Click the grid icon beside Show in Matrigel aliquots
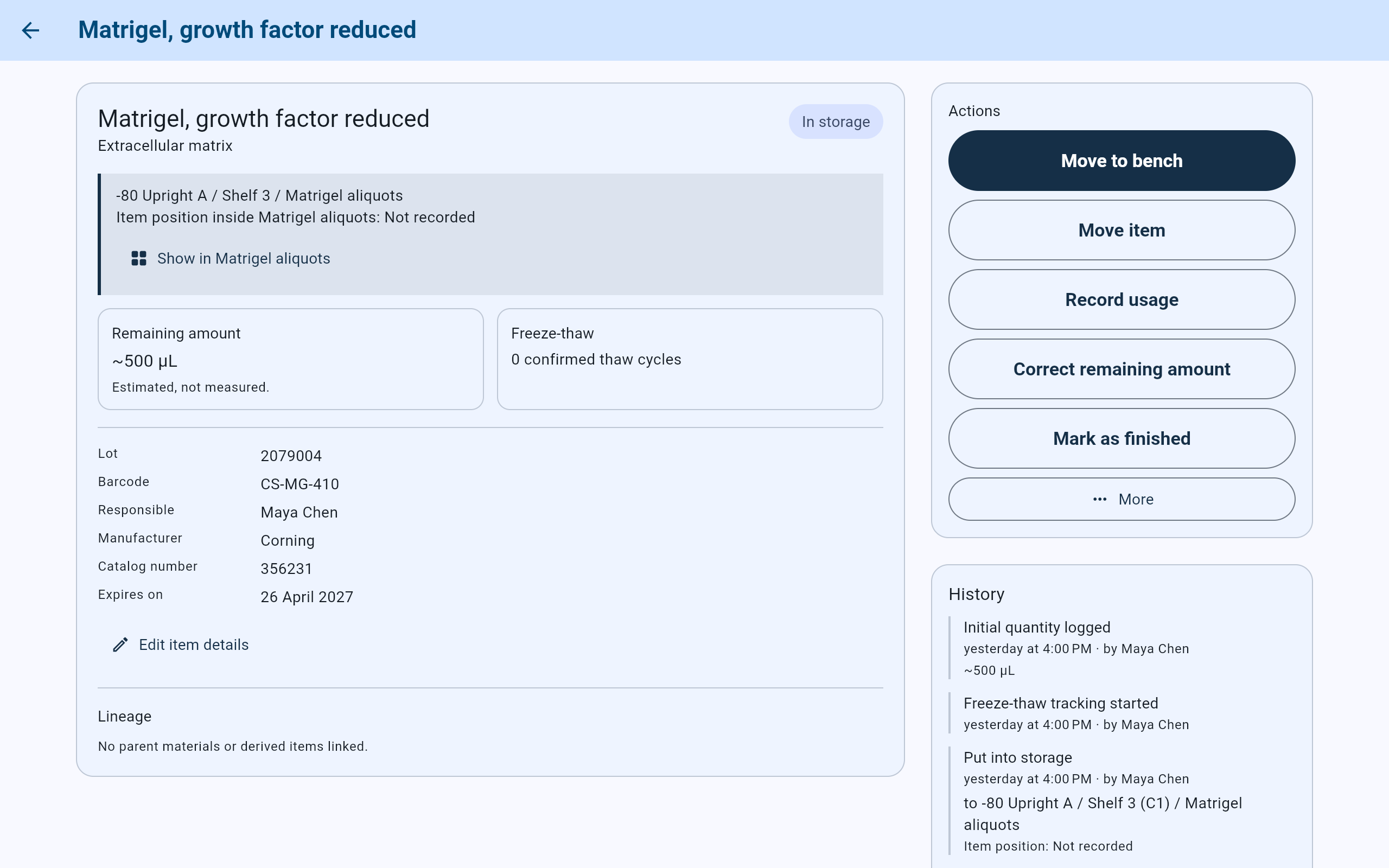This screenshot has width=1389, height=868. tap(139, 258)
